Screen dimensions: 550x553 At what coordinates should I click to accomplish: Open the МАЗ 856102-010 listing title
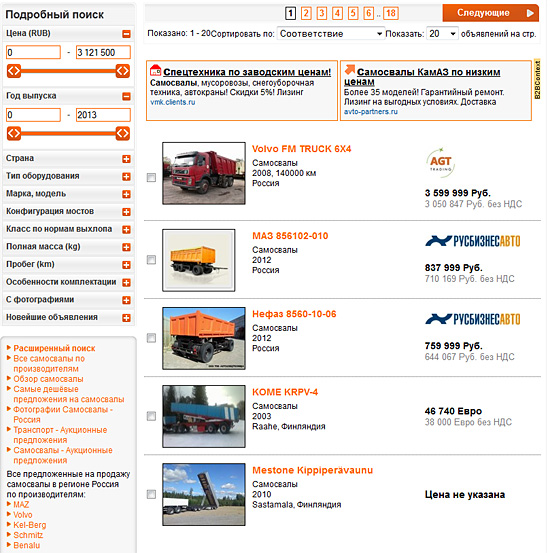click(290, 236)
